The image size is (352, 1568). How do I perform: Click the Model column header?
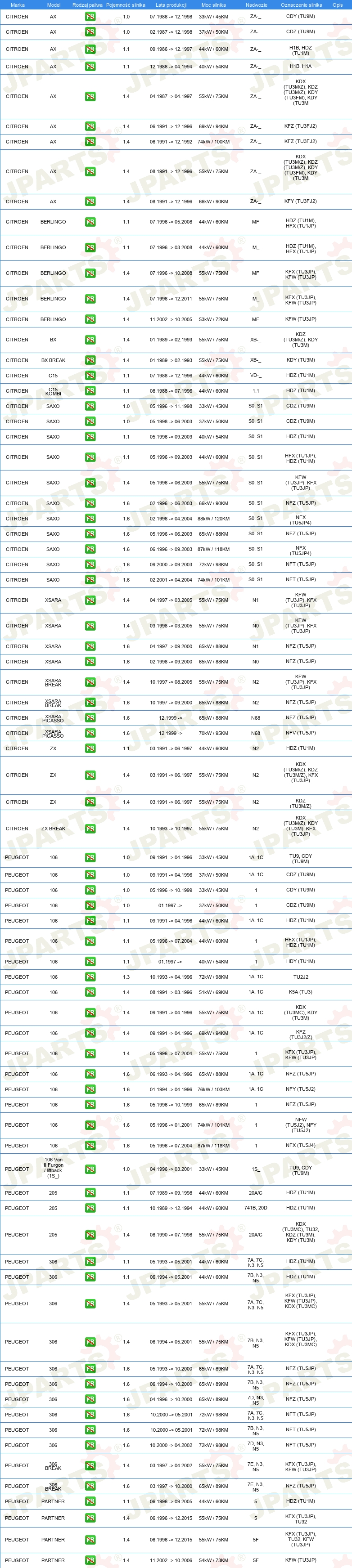[54, 5]
